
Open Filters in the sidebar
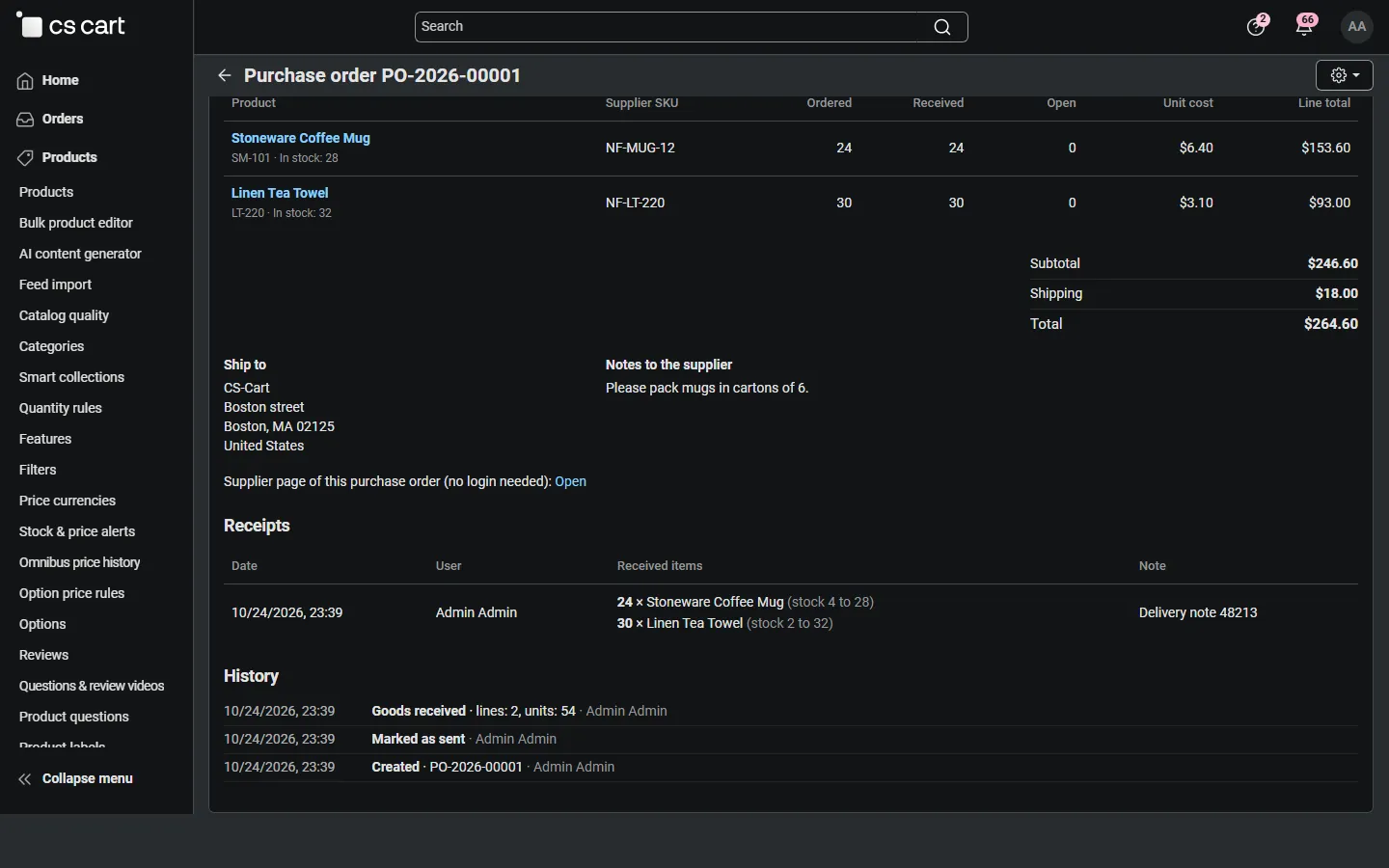pyautogui.click(x=38, y=470)
